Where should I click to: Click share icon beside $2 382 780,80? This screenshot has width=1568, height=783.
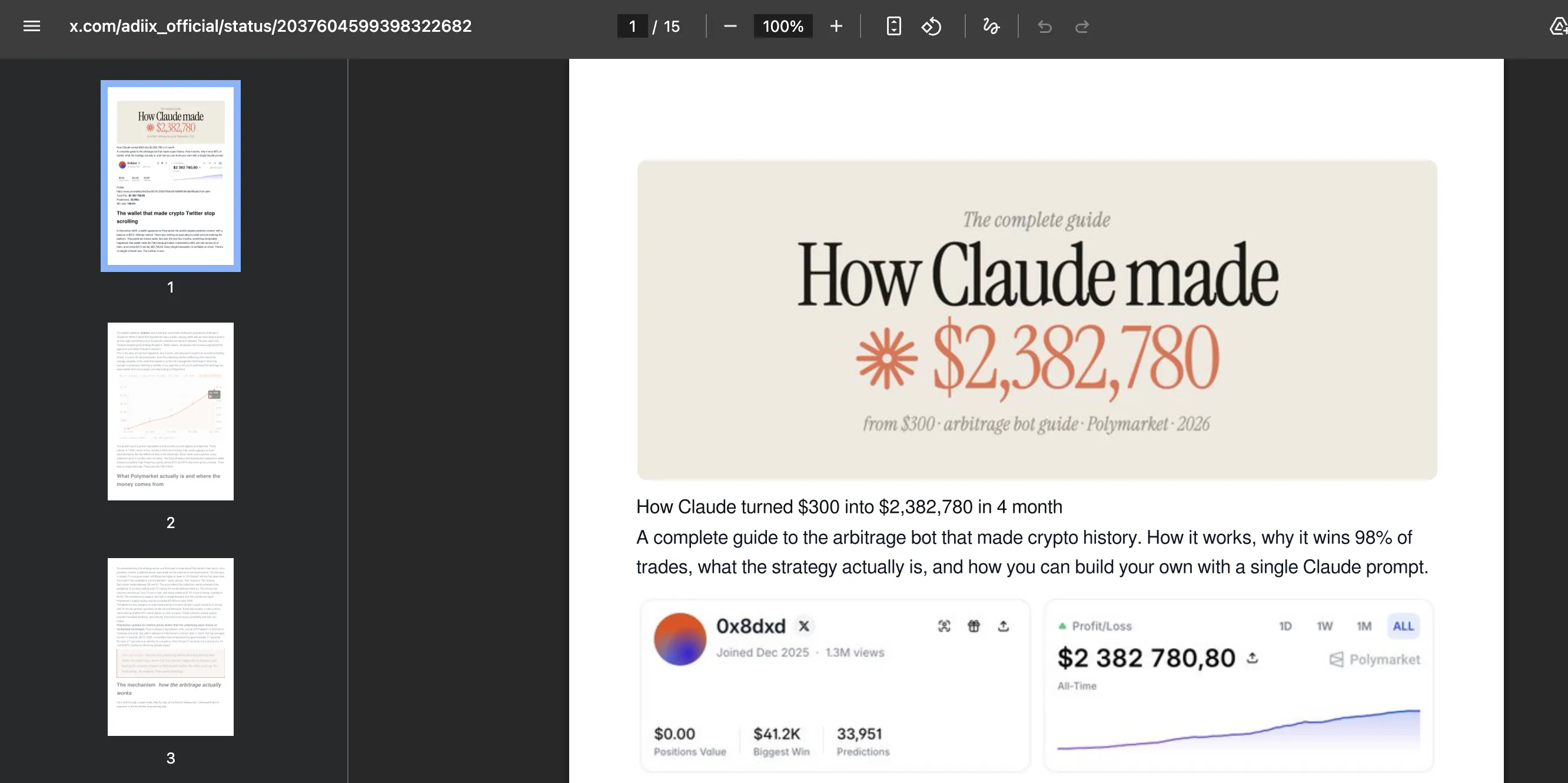(1252, 658)
